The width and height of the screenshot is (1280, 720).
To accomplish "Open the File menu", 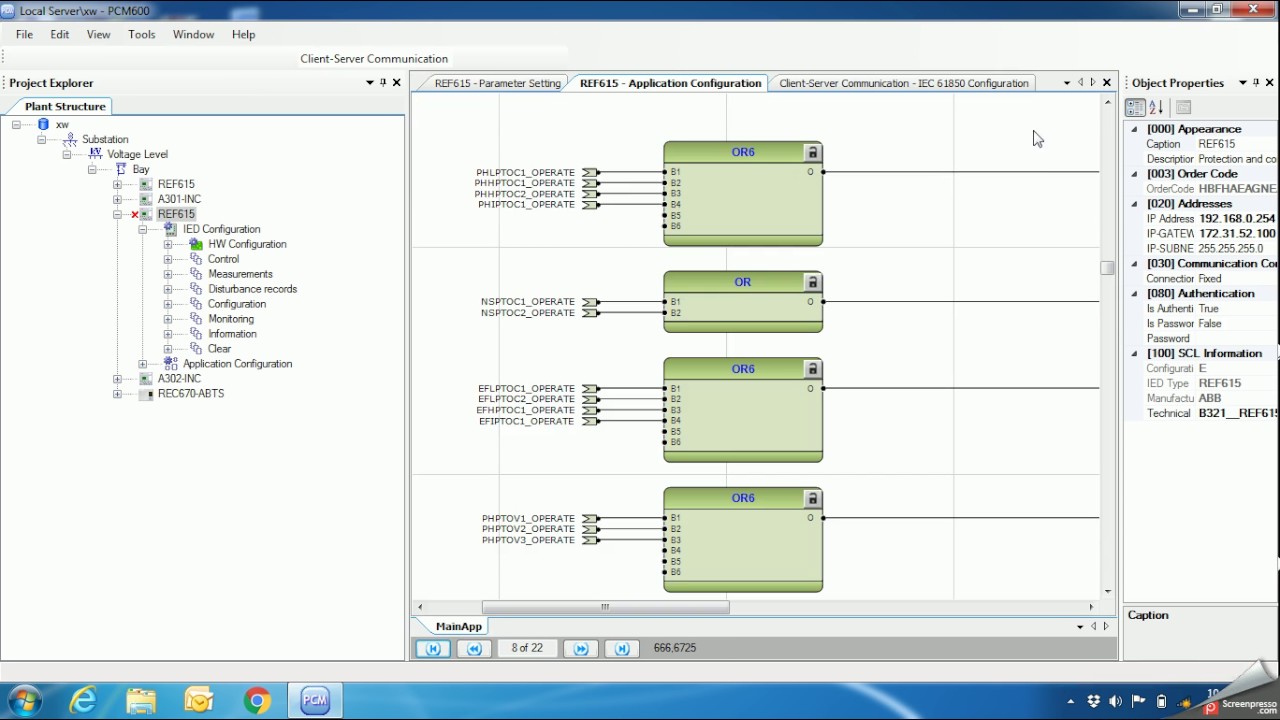I will tap(24, 34).
